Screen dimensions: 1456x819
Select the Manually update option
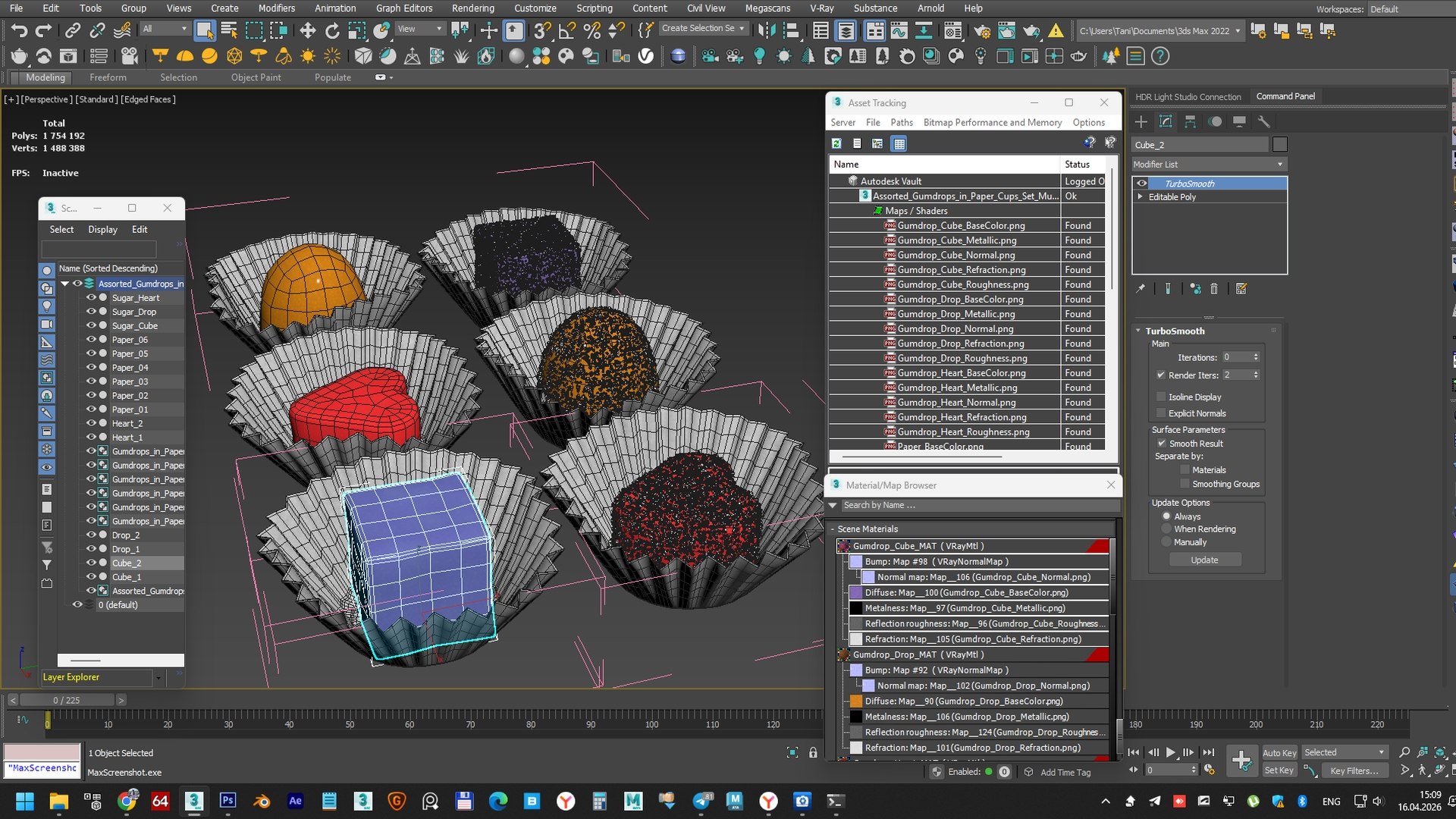tap(1166, 542)
